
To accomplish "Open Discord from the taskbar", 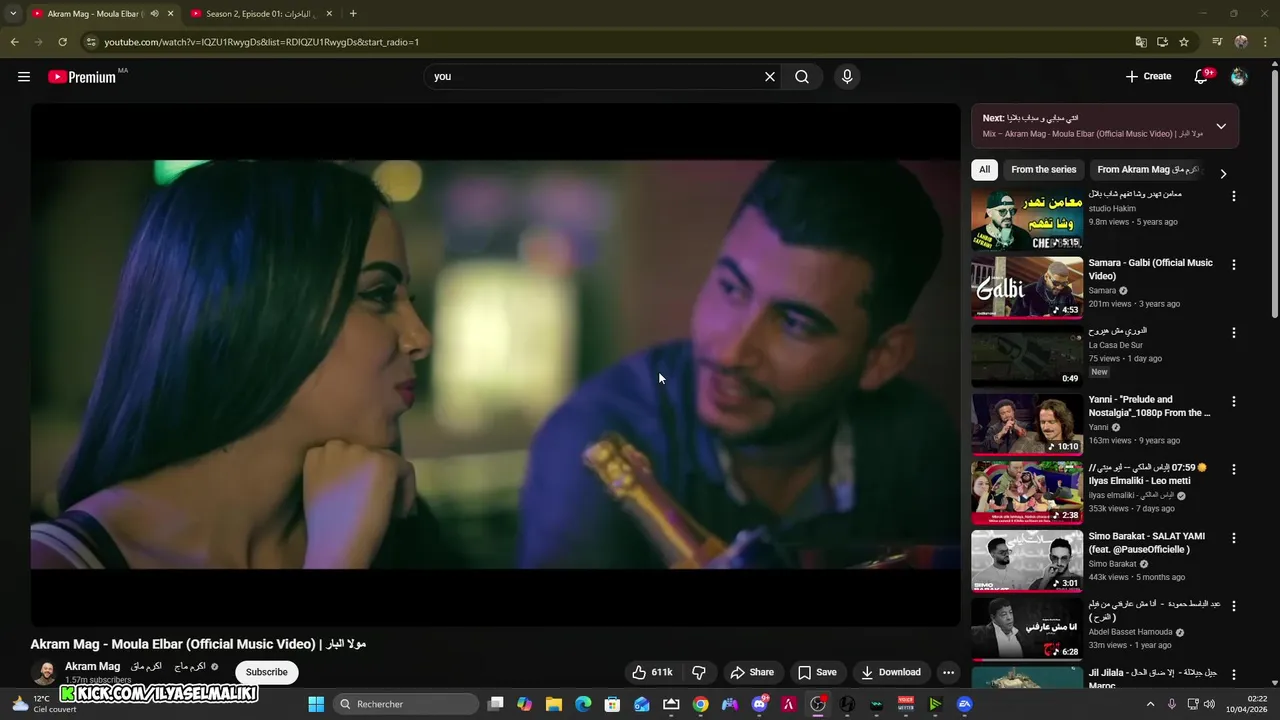I will point(759,704).
